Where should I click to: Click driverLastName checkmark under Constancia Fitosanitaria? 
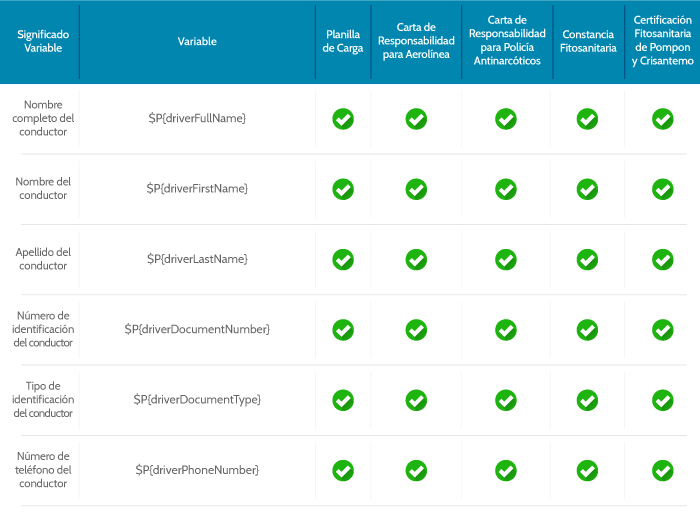click(587, 259)
